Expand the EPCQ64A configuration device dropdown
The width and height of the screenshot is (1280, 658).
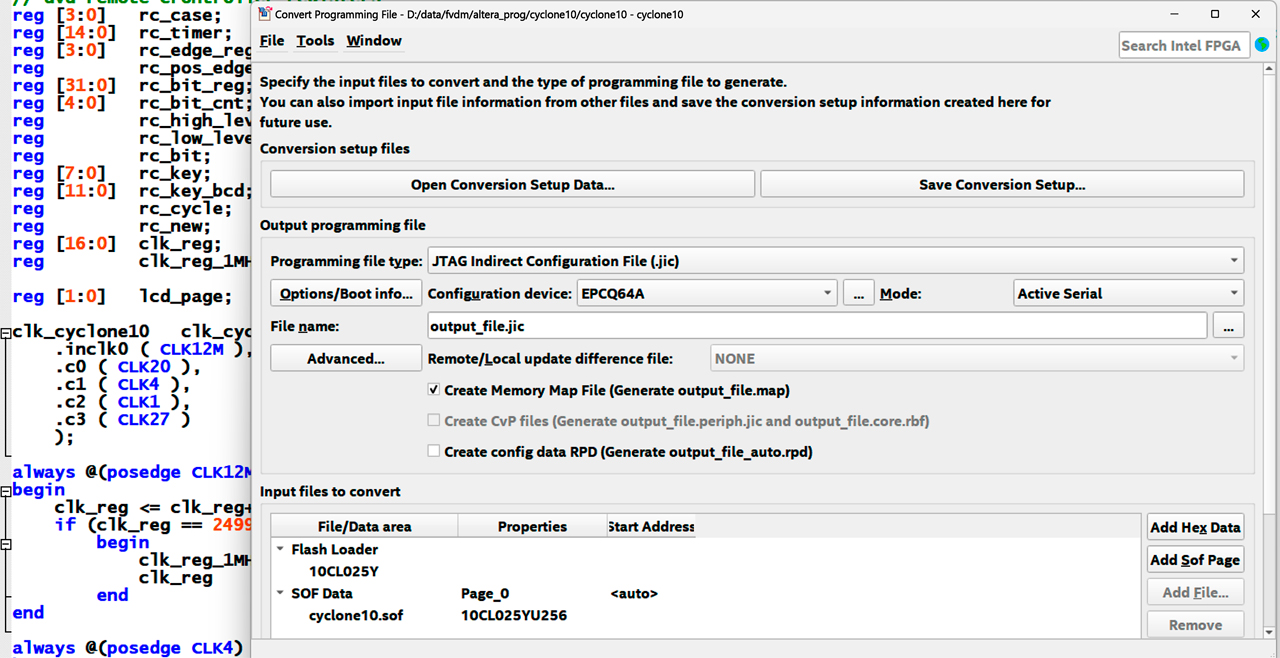pyautogui.click(x=707, y=294)
